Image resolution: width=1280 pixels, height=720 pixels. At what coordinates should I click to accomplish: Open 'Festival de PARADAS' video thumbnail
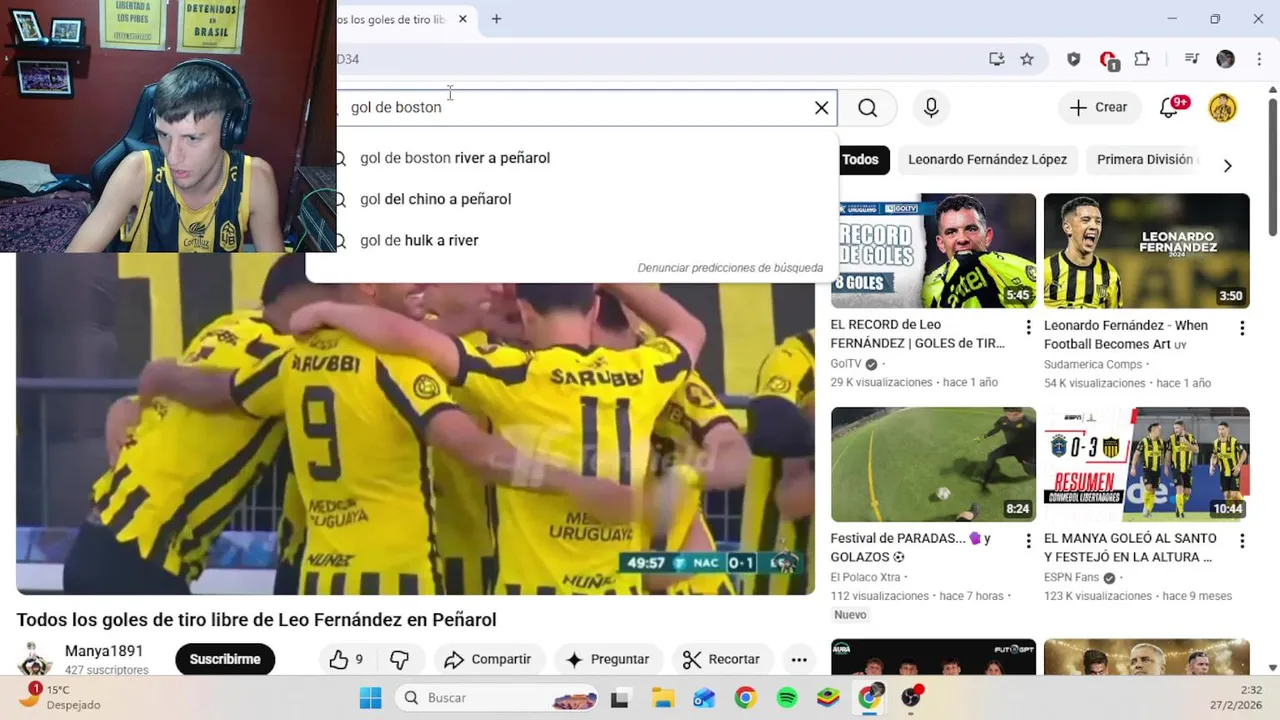(x=933, y=464)
